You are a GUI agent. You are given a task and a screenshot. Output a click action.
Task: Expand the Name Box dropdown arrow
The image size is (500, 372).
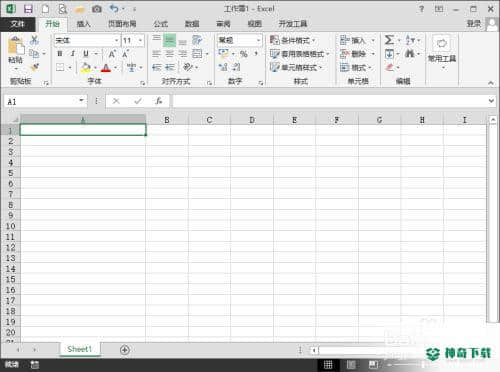[x=81, y=101]
